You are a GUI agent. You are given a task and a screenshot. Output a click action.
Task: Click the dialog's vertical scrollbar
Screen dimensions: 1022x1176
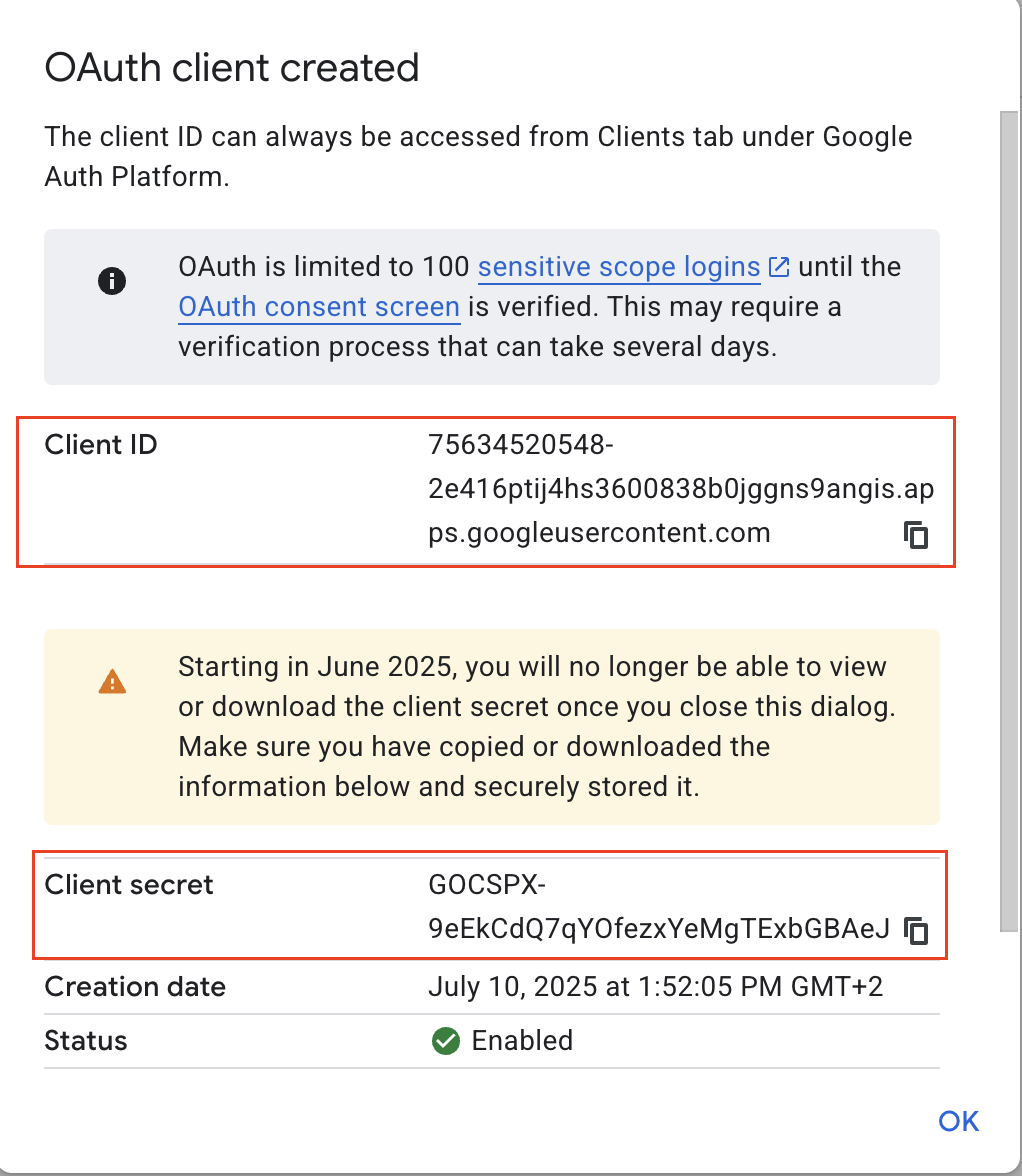coord(1008,500)
